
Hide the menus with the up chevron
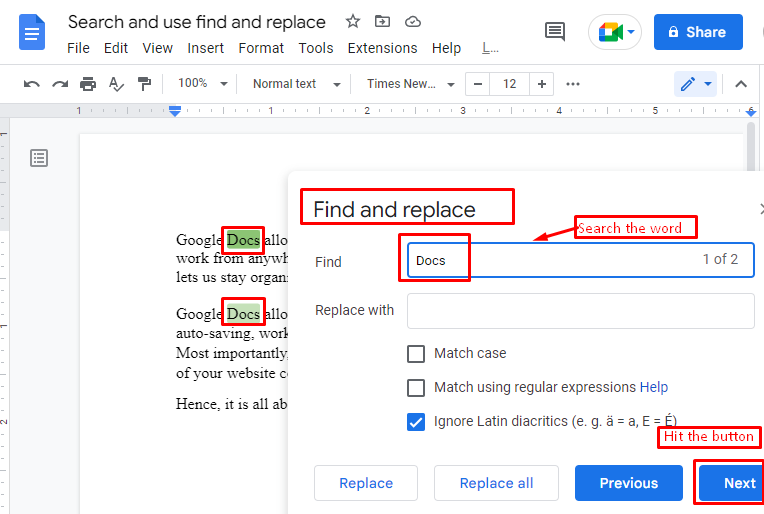click(x=741, y=84)
